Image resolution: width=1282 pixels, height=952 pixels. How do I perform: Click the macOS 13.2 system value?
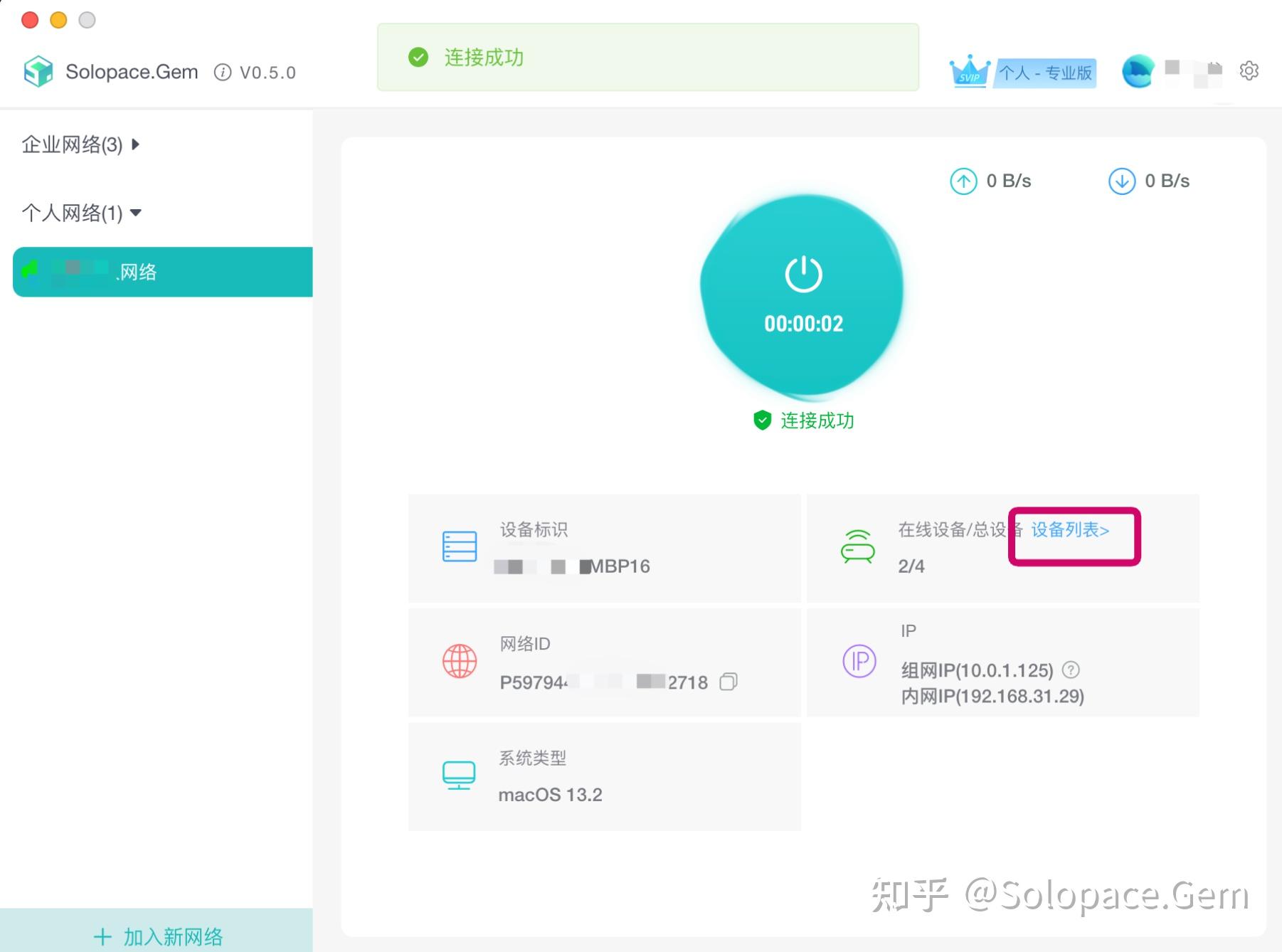(x=550, y=795)
